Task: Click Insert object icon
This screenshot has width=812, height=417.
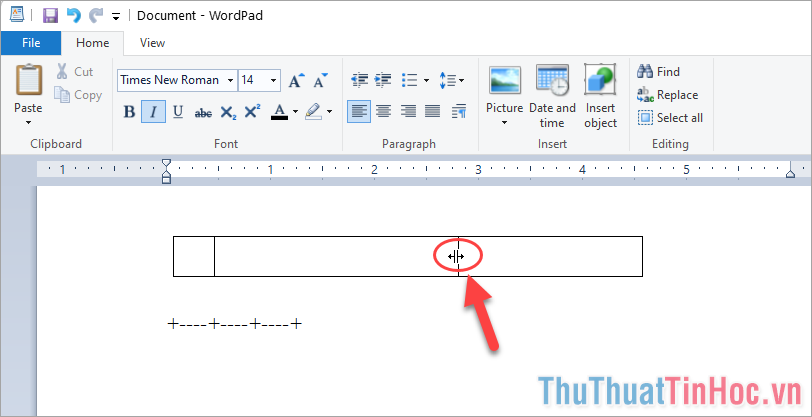Action: click(601, 79)
